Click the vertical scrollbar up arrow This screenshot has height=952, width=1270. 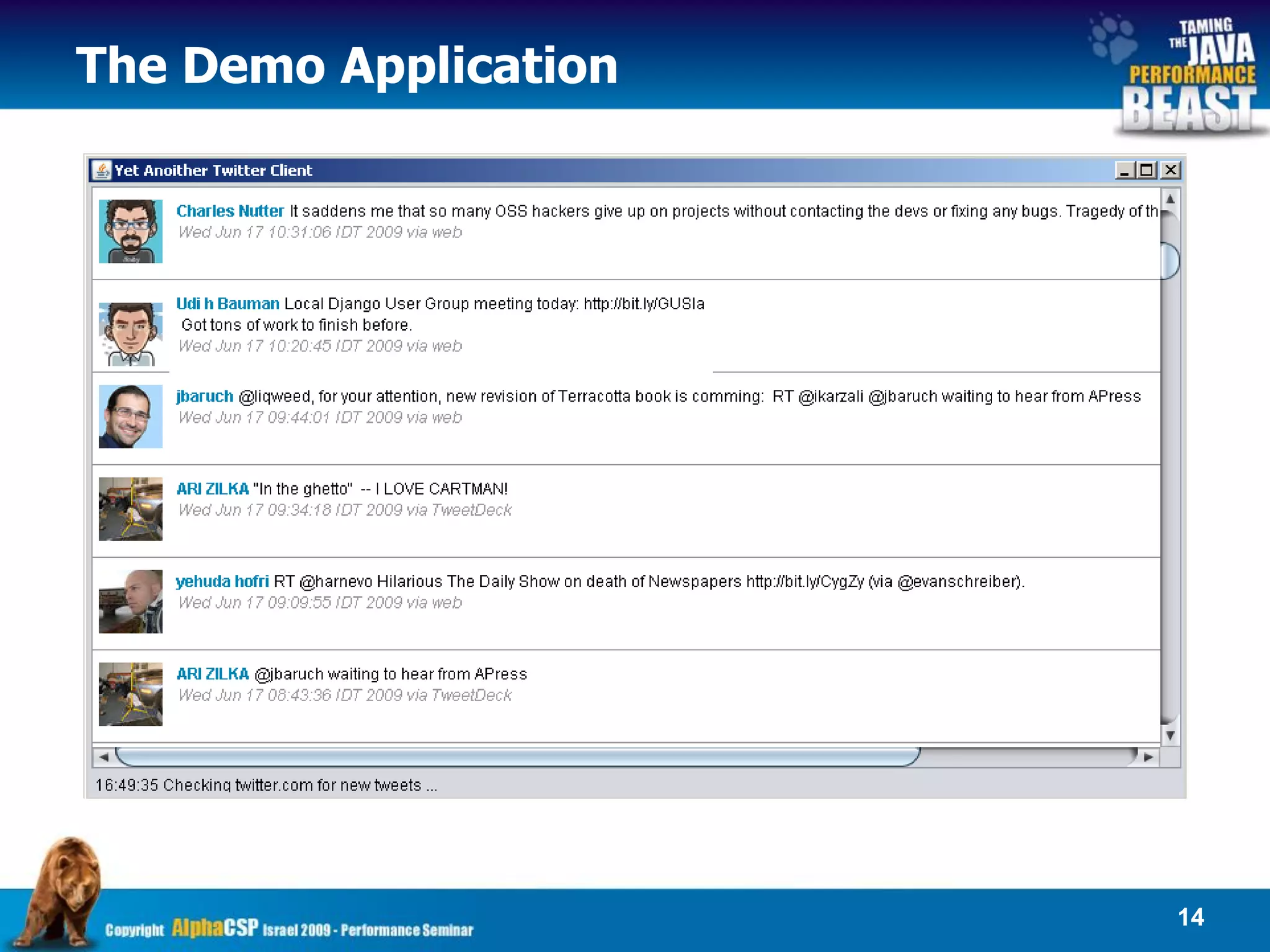[x=1170, y=199]
